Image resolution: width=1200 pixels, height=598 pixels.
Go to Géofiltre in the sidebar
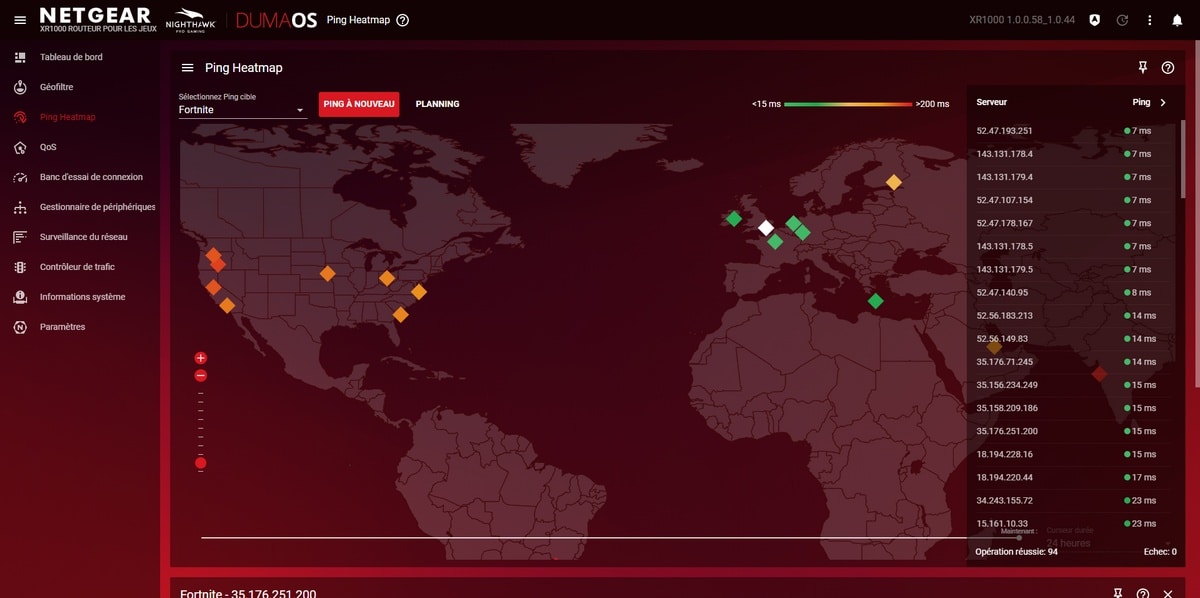[x=56, y=87]
